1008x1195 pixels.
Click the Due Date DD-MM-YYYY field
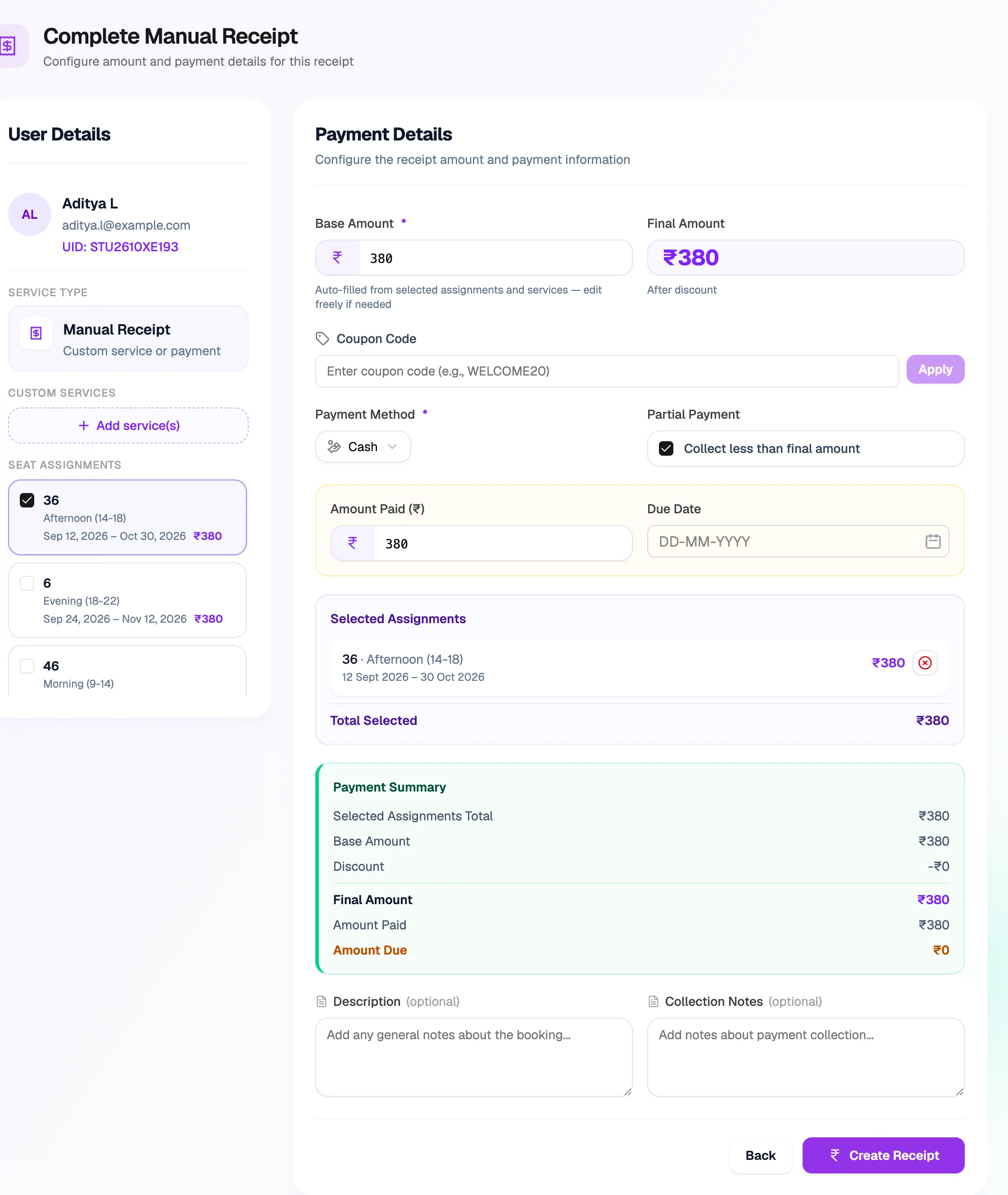798,541
